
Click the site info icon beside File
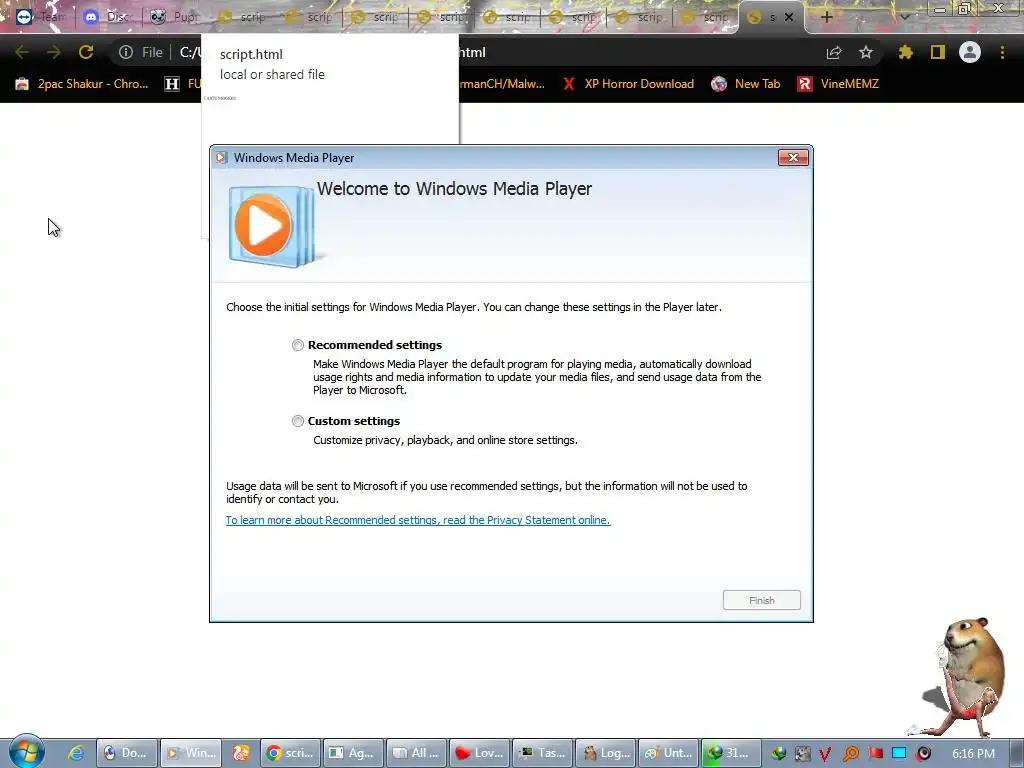(x=125, y=52)
